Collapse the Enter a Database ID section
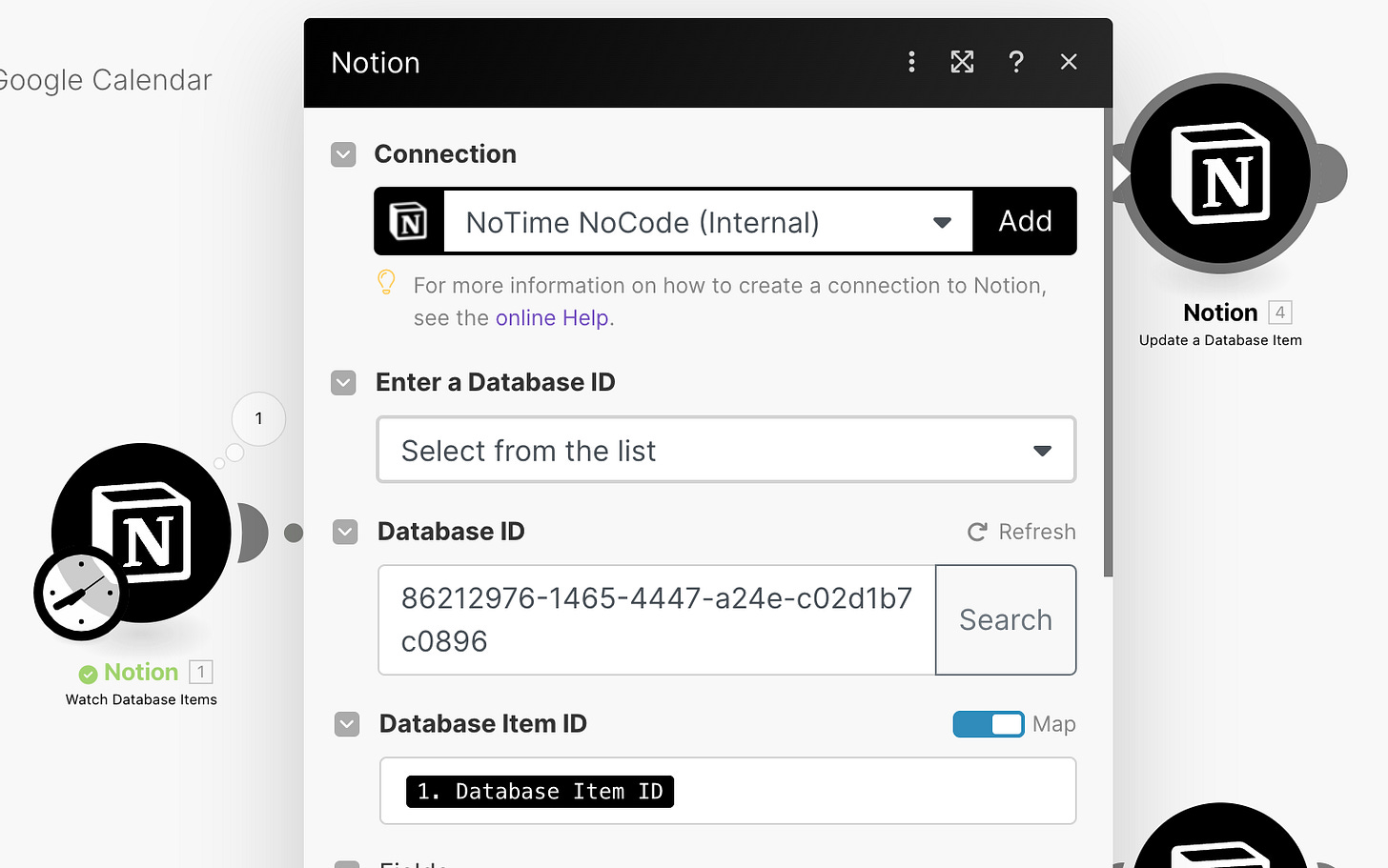 coord(343,383)
